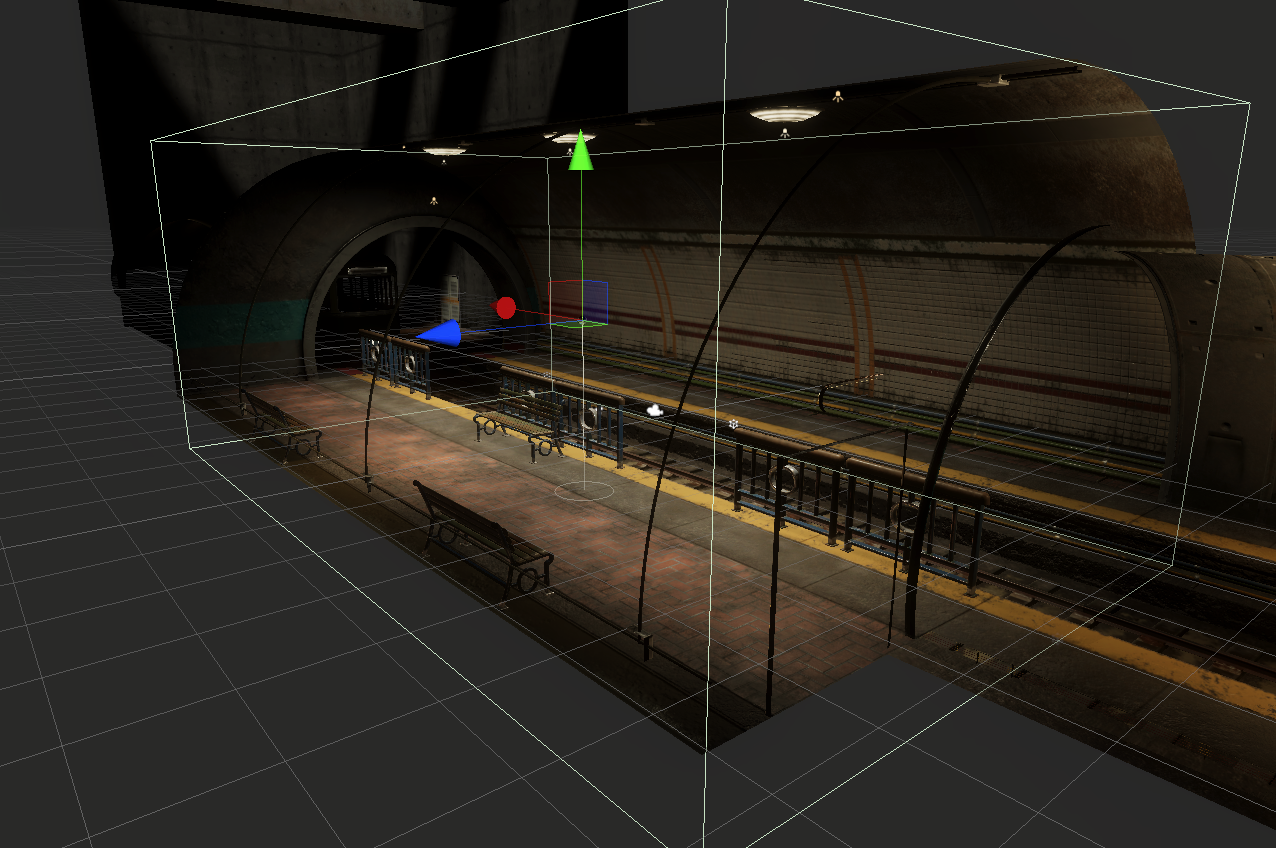
Task: Click the light icon above the leftmost ceiling fixture
Action: pyautogui.click(x=445, y=162)
